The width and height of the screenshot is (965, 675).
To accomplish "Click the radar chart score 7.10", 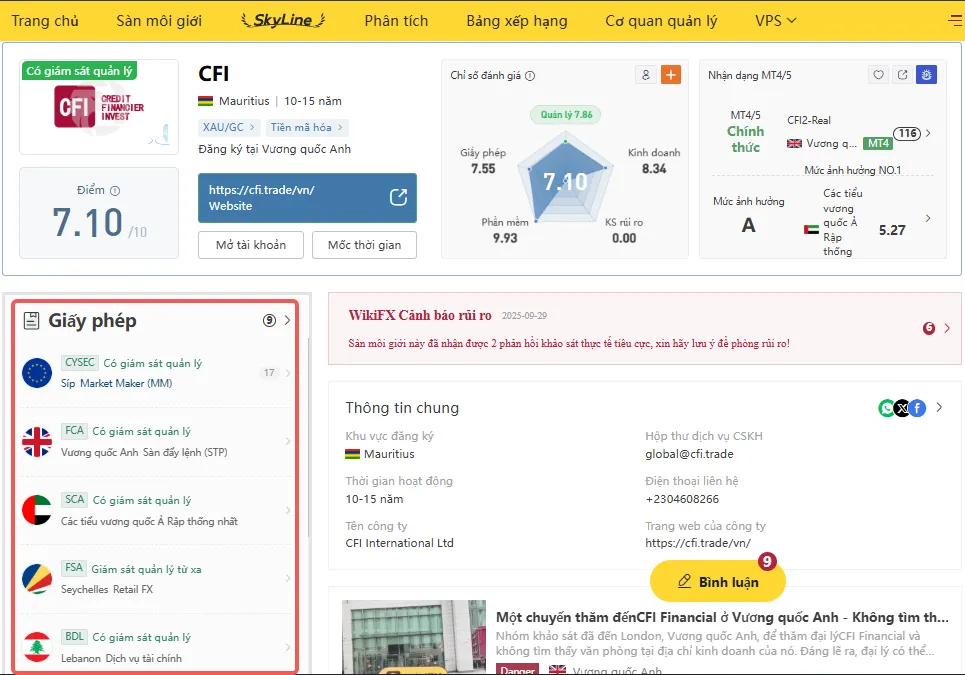I will pos(565,182).
